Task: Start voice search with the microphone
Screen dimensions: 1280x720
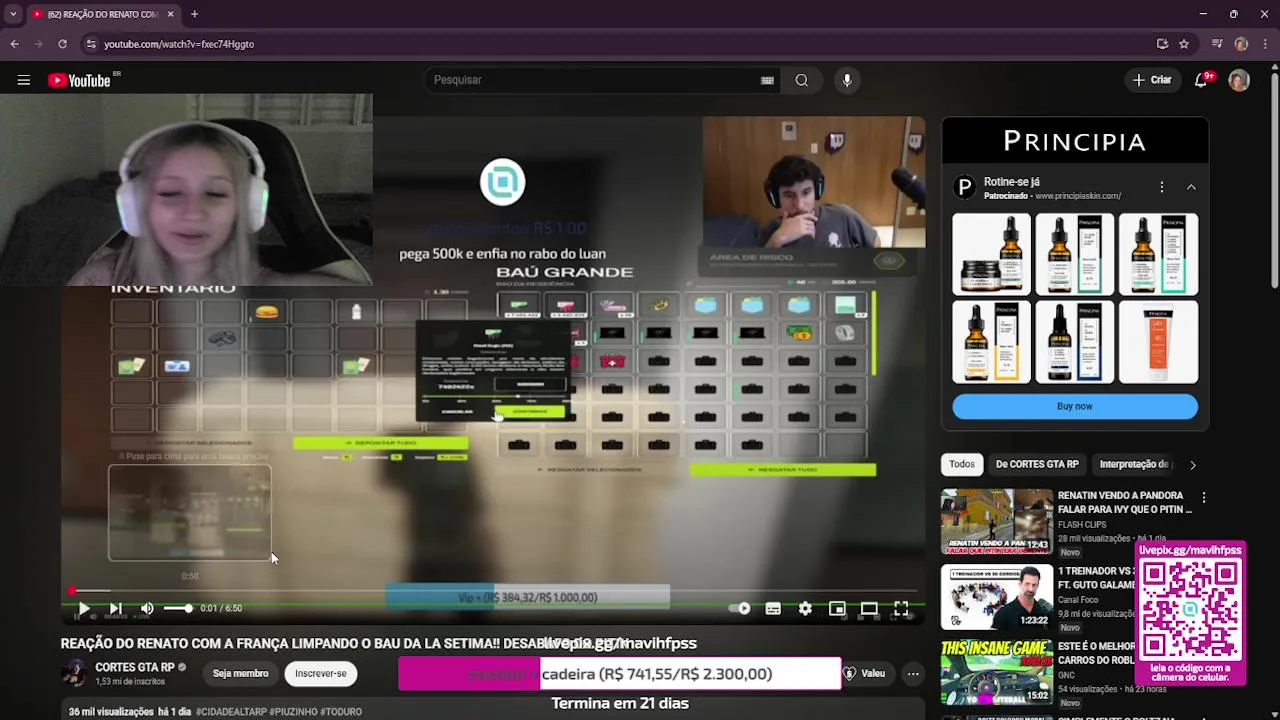Action: coord(847,80)
